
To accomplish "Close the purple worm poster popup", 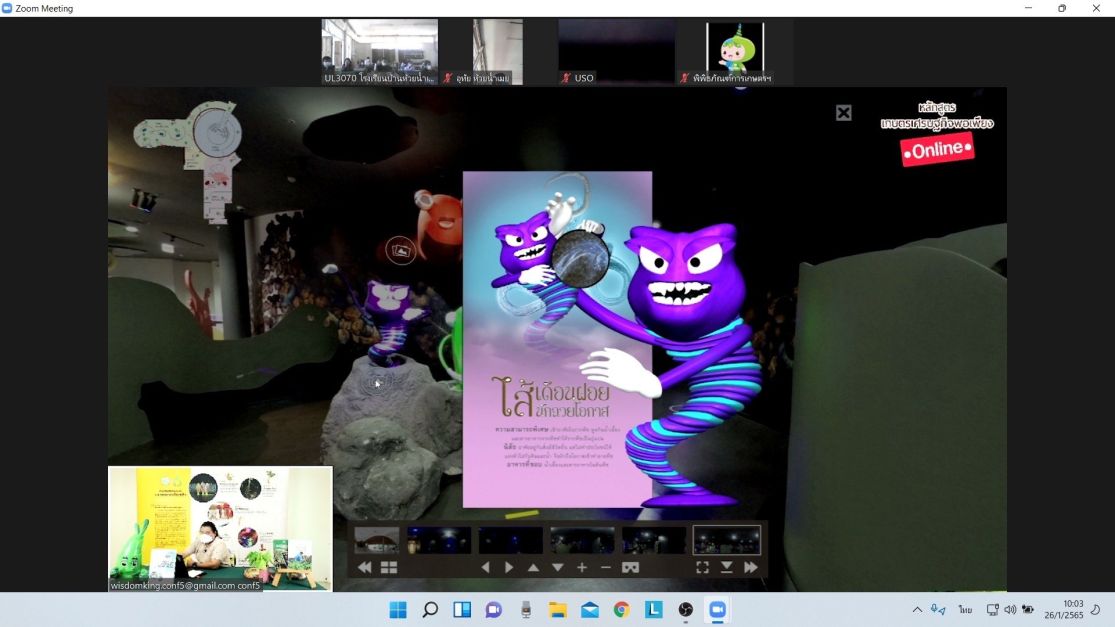I will [x=843, y=113].
